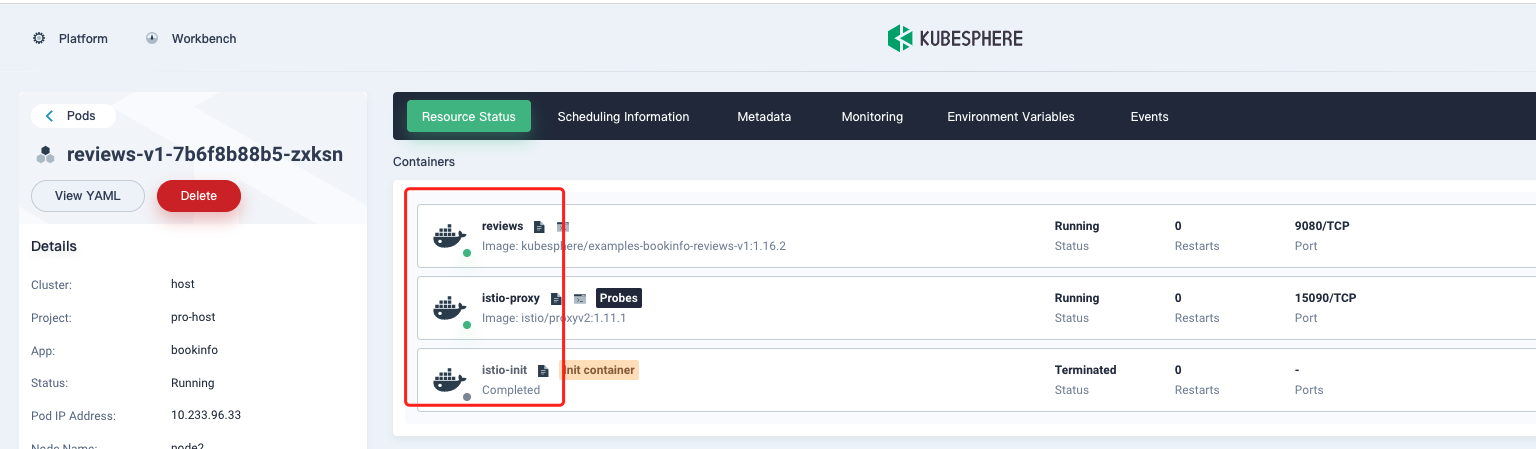1536x449 pixels.
Task: Click image text kubesphere/examples-bookinfo-reviews-v1:1.16.2
Action: [652, 246]
